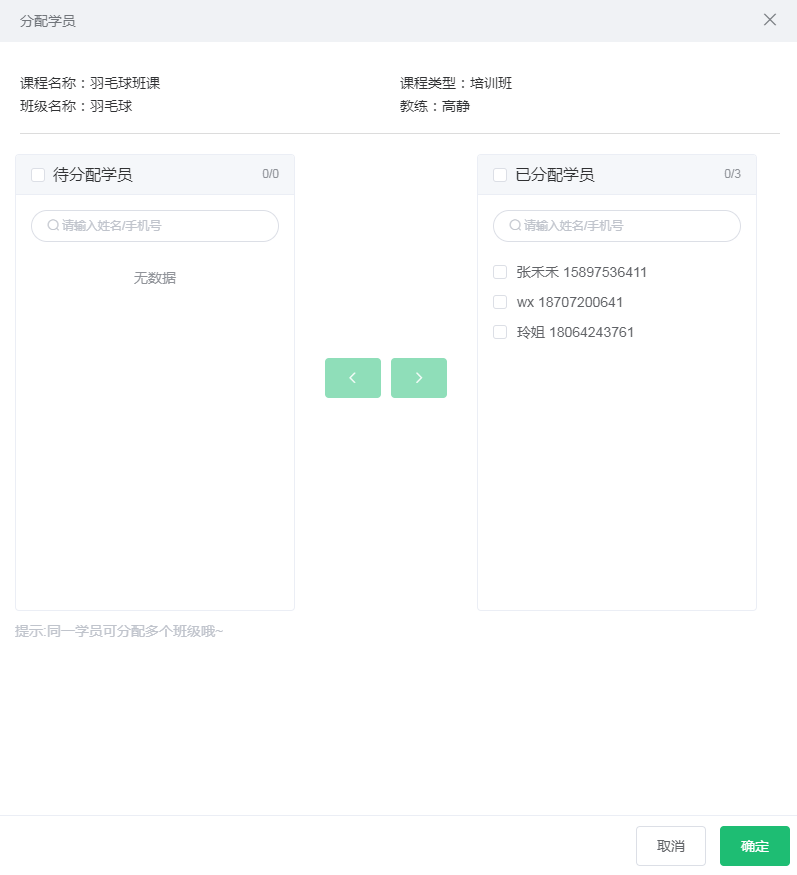This screenshot has height=875, width=797.
Task: Click magnifier icon in 待分配学员 search box
Action: point(53,226)
